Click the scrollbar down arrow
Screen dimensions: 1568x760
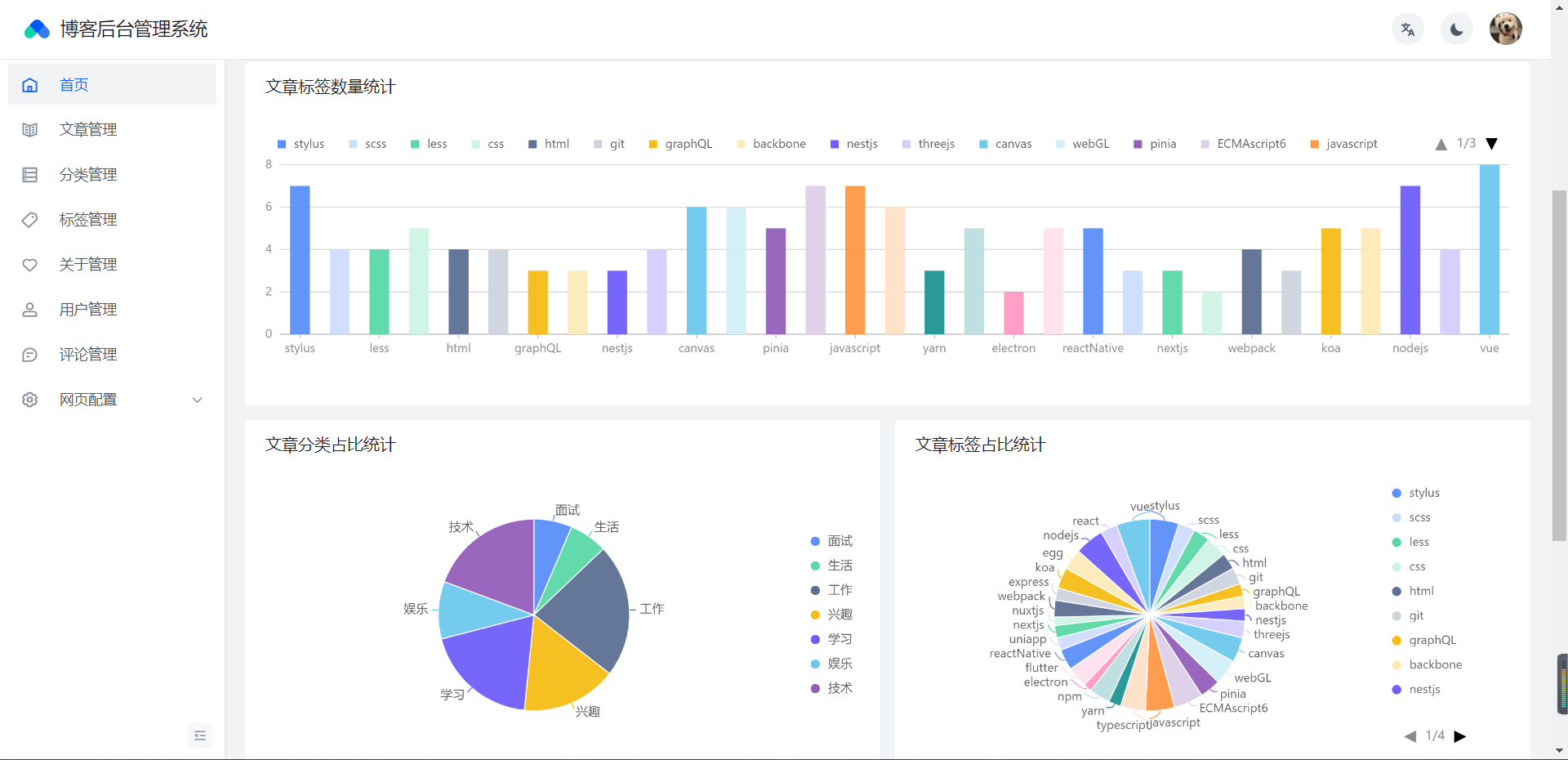[1559, 751]
